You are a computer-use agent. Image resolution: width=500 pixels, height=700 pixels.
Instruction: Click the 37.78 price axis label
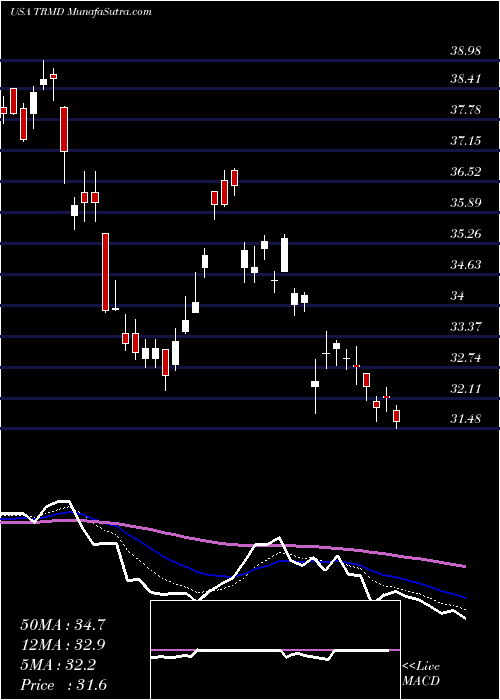click(466, 110)
